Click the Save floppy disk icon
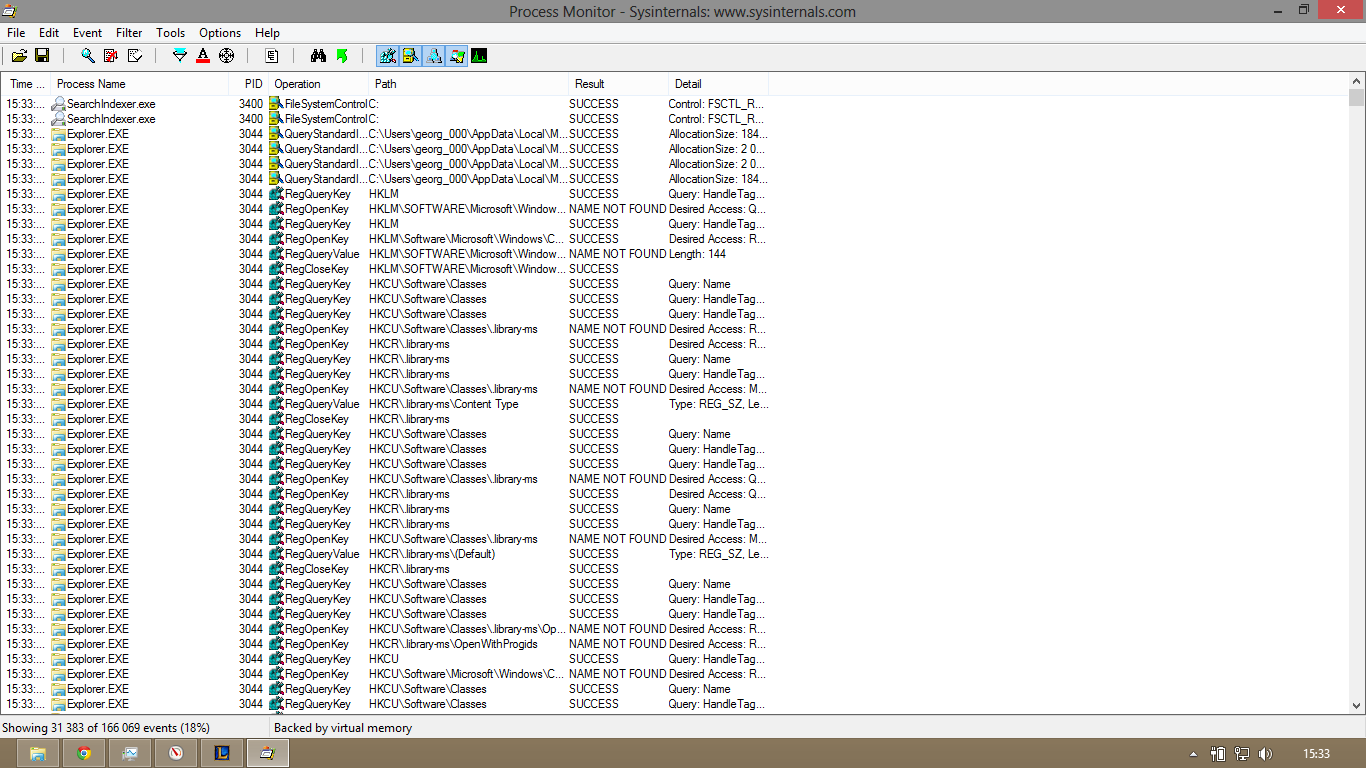The height and width of the screenshot is (768, 1366). [42, 56]
